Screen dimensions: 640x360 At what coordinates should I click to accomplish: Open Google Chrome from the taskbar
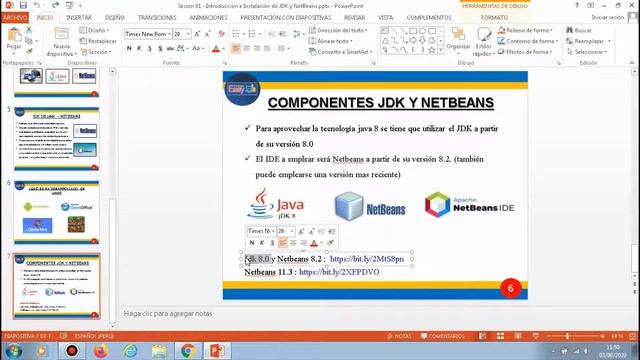[x=188, y=351]
